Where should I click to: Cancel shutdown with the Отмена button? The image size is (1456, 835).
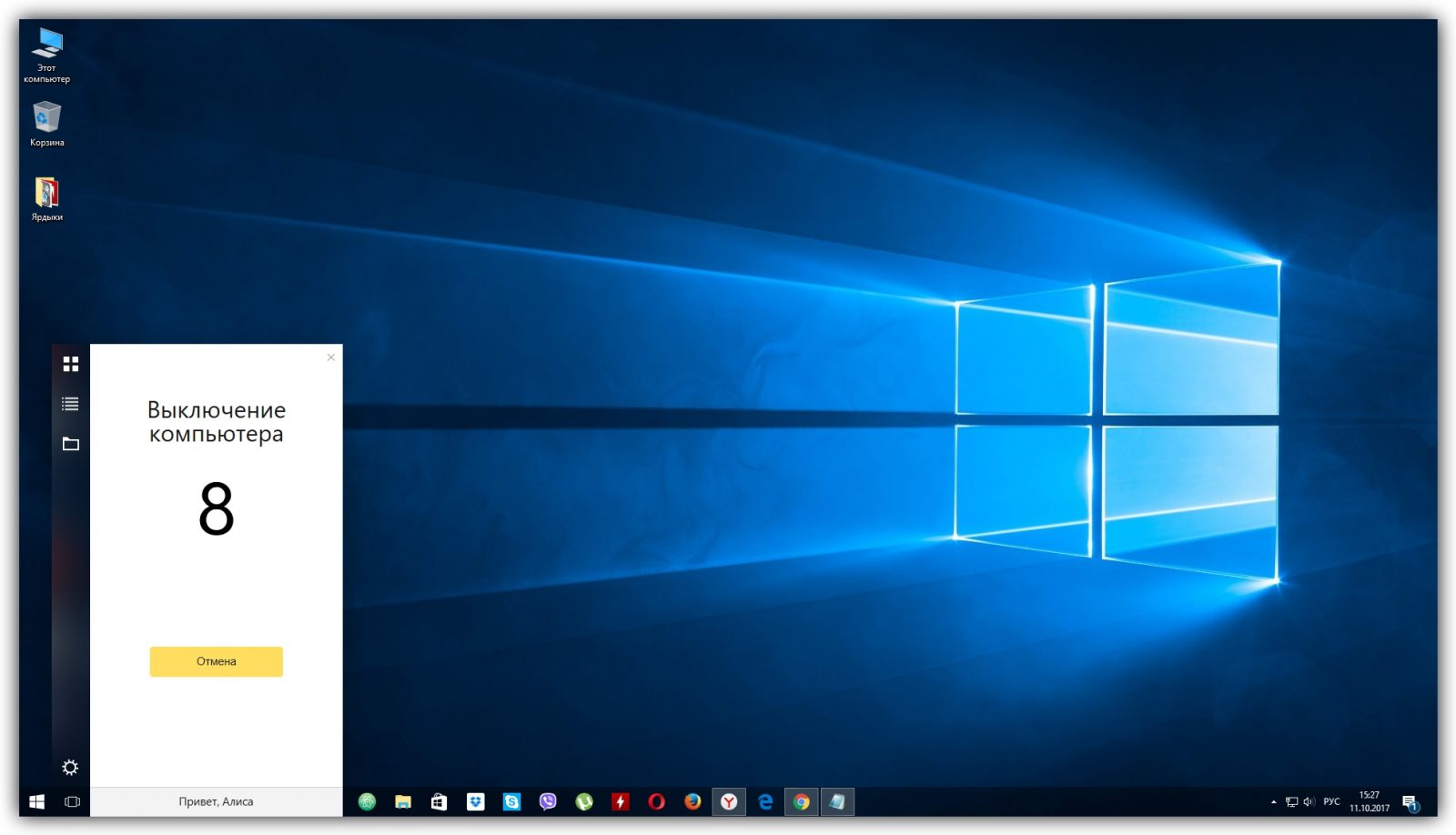point(216,661)
